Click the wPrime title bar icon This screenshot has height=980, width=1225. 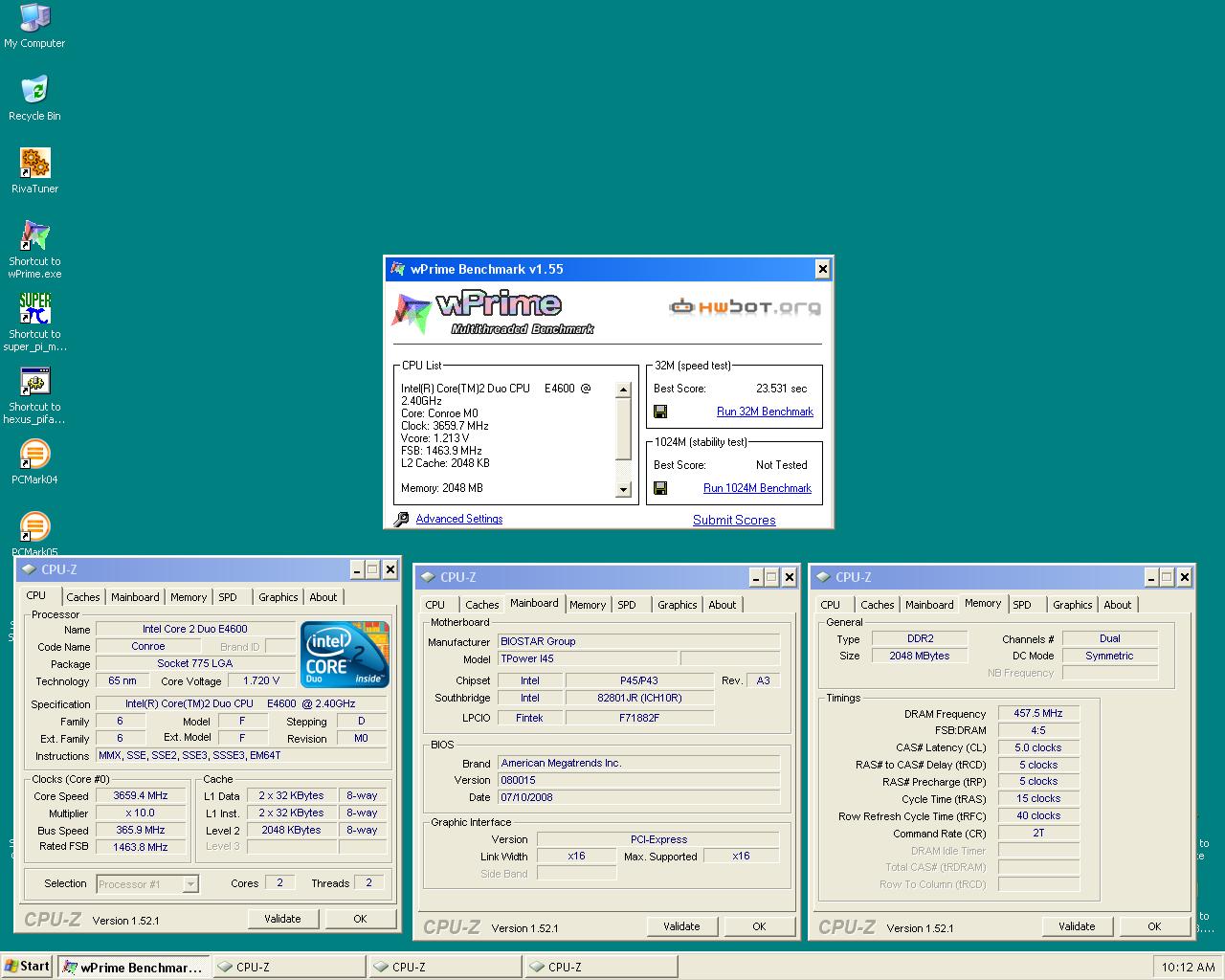[398, 269]
